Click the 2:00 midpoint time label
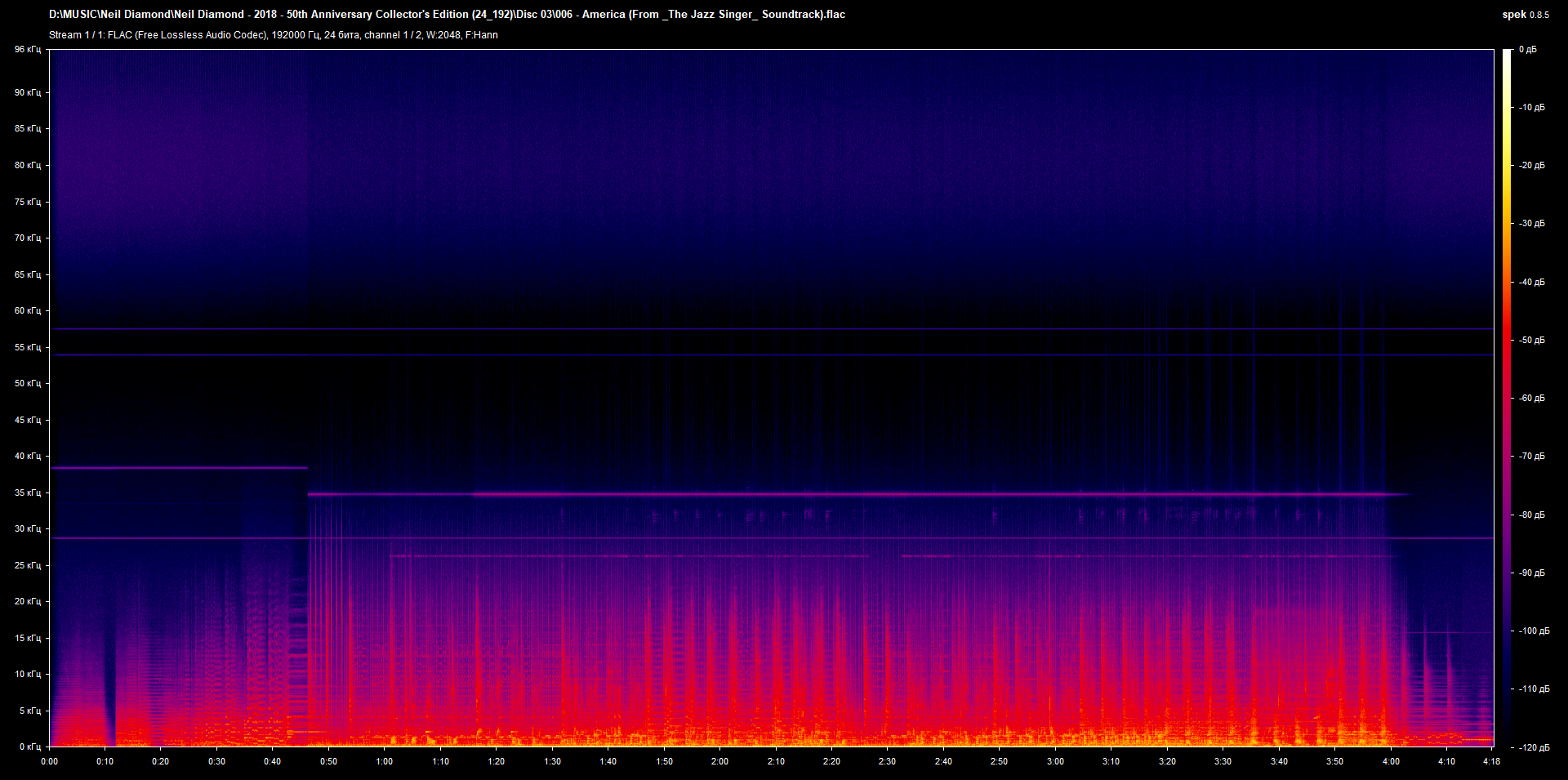The height and width of the screenshot is (780, 1568). [719, 760]
